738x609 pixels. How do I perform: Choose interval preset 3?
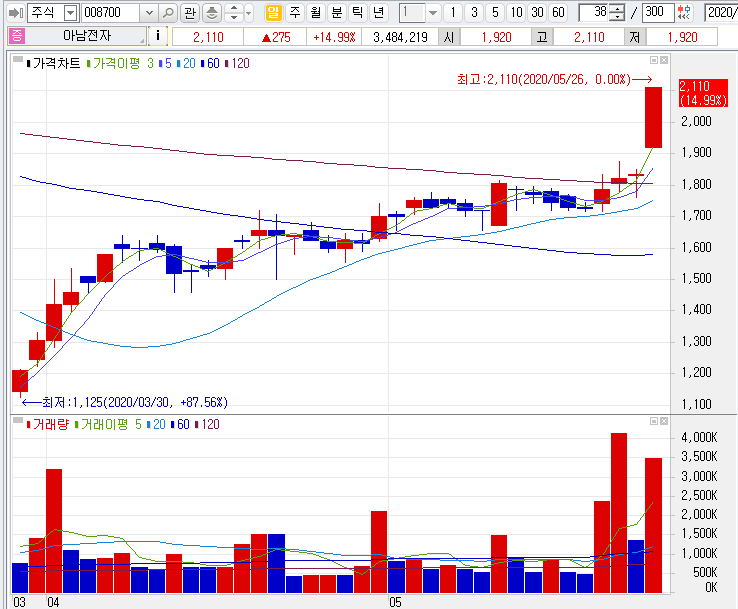474,13
